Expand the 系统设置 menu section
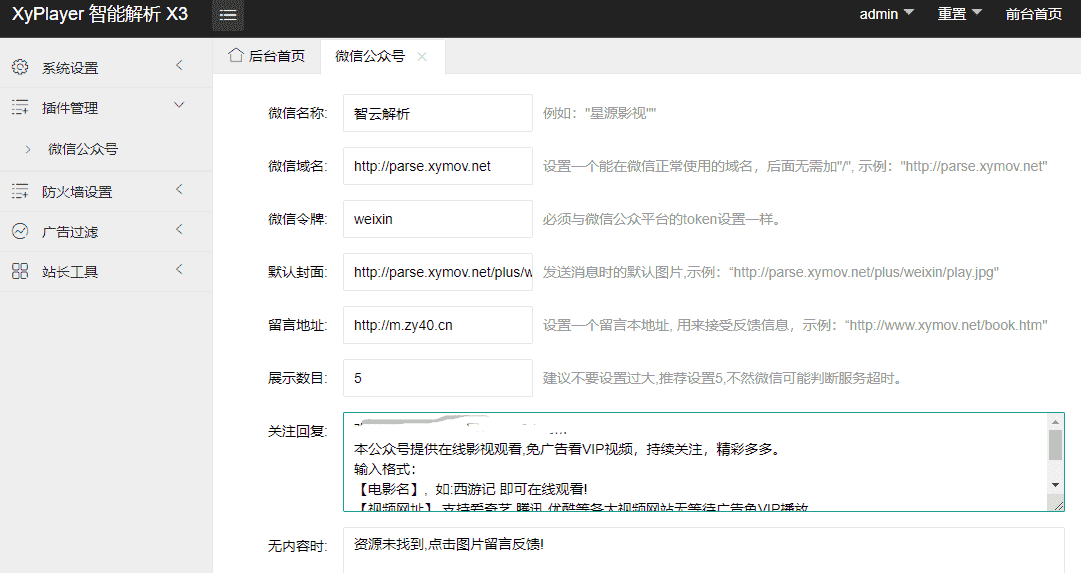The image size is (1081, 573). click(x=179, y=66)
